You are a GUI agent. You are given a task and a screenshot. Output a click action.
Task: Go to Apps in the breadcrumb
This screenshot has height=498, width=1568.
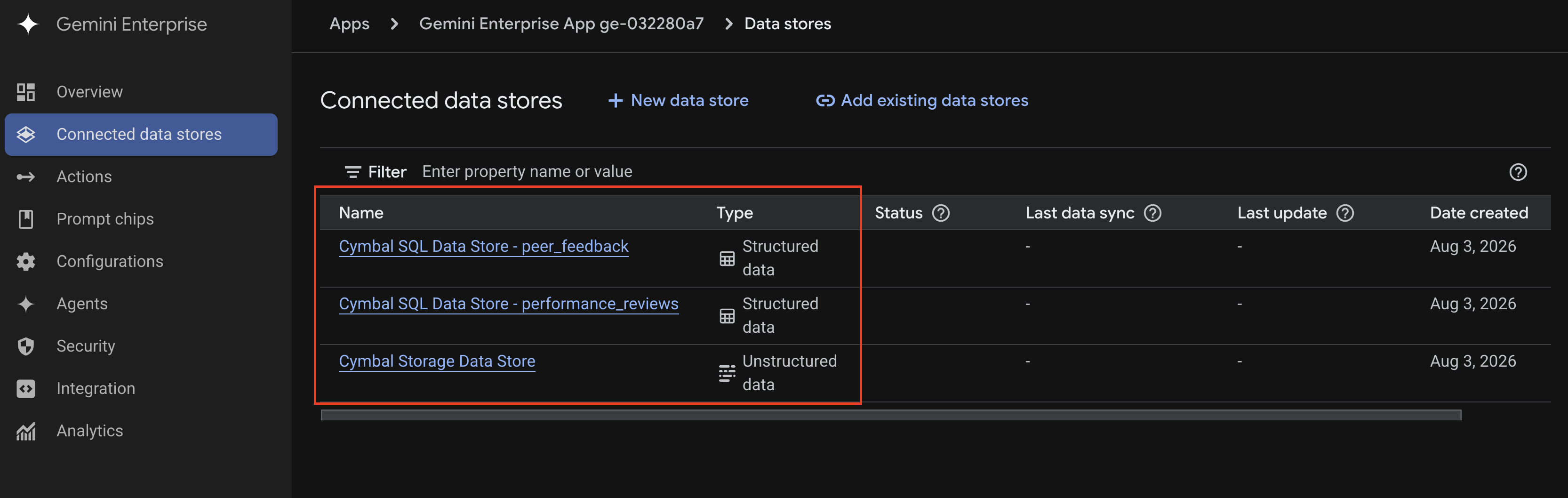coord(349,24)
